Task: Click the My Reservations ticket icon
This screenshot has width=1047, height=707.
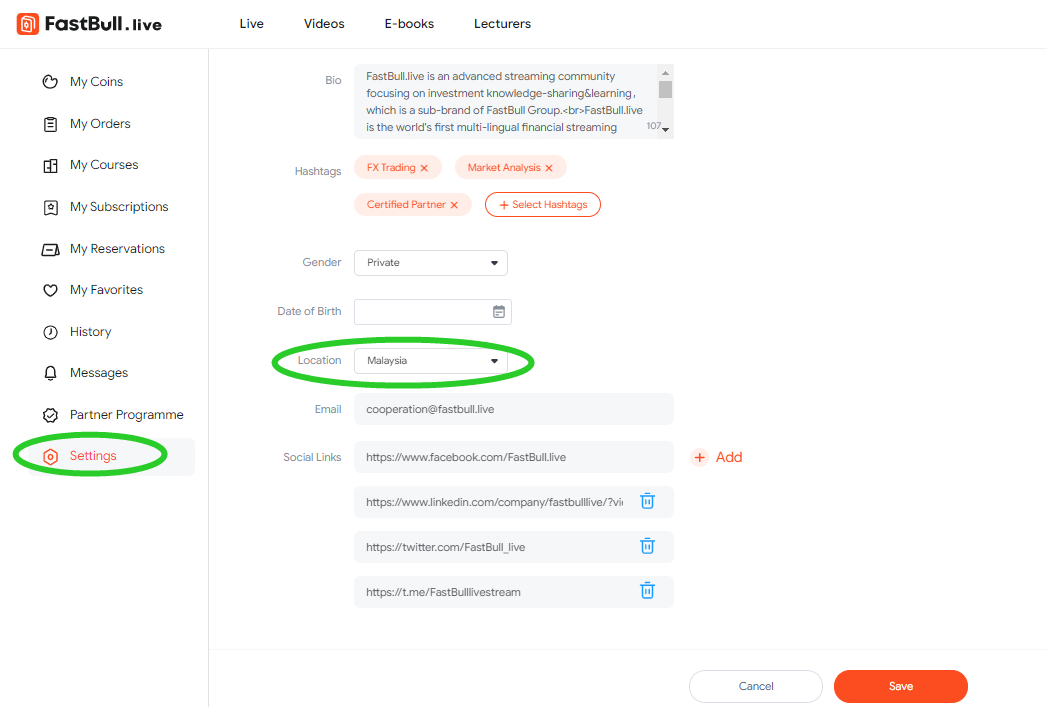Action: [x=50, y=250]
